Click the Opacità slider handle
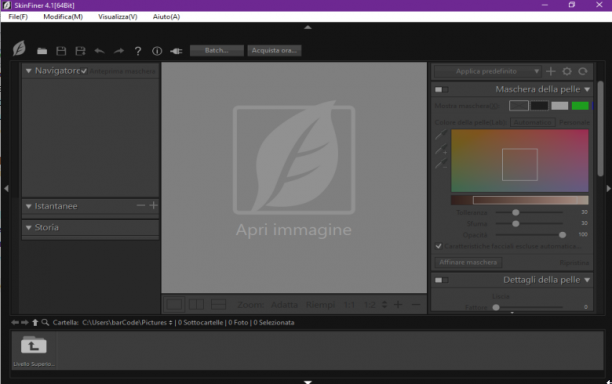The height and width of the screenshot is (384, 612). click(562, 235)
